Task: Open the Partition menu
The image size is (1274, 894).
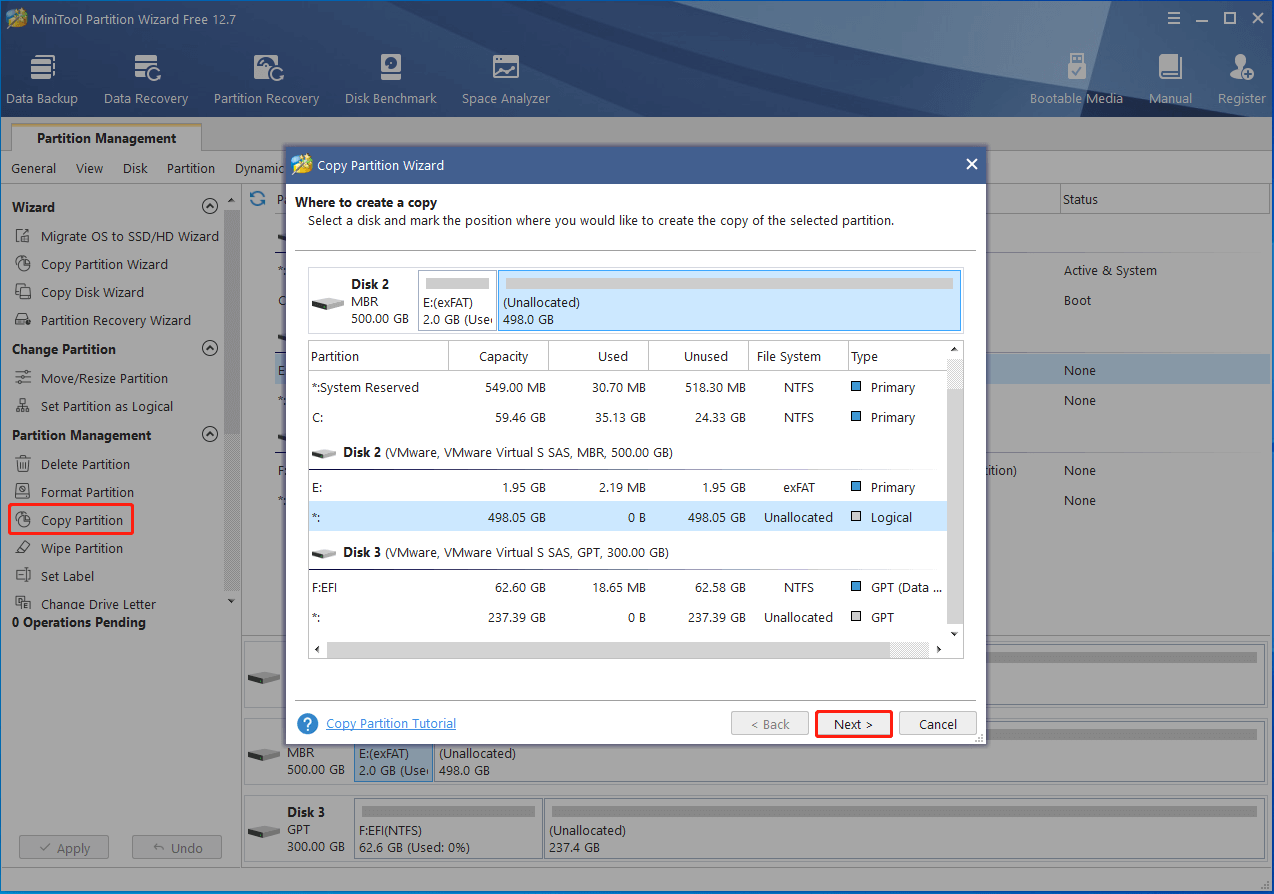Action: click(x=191, y=169)
